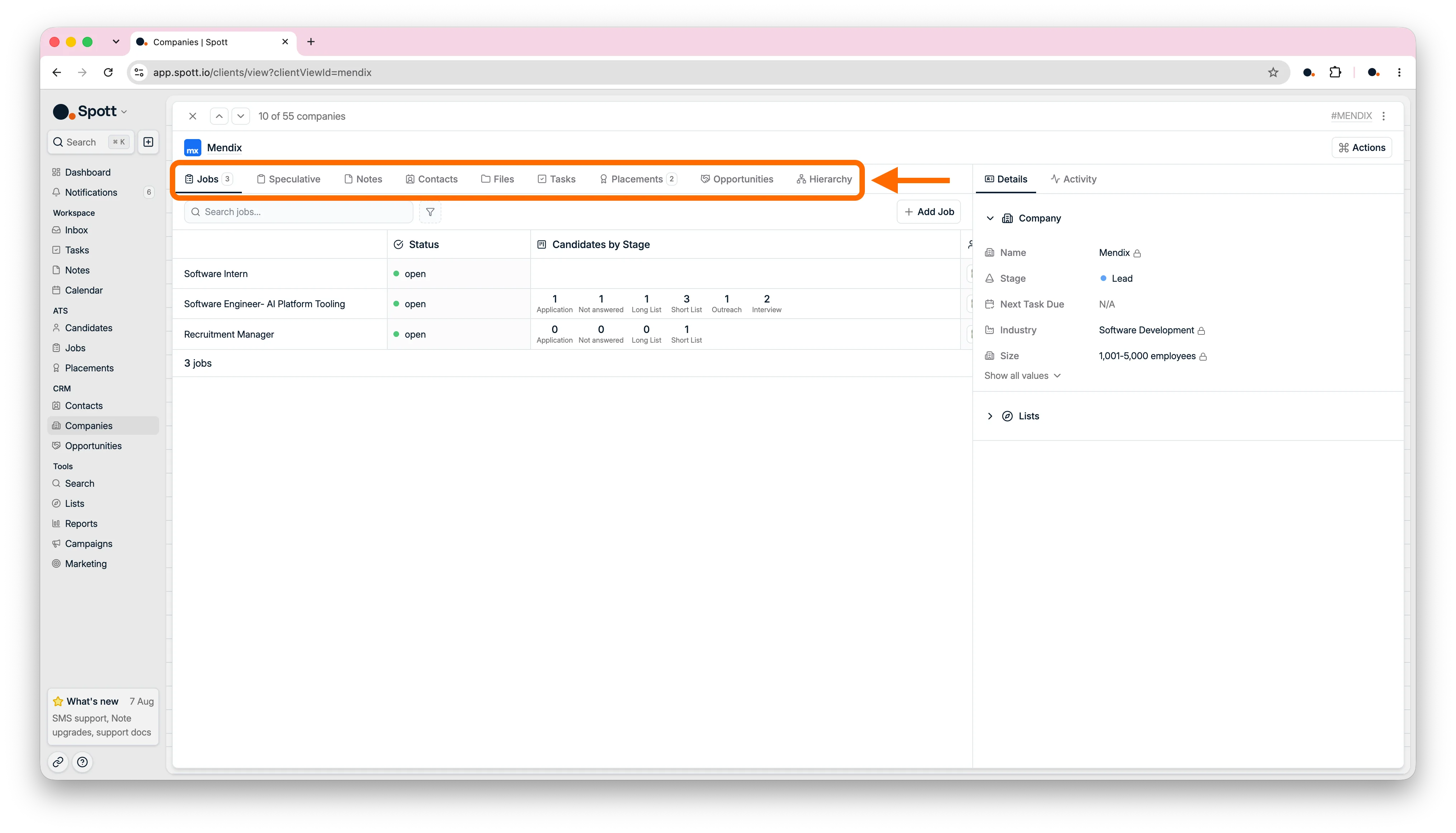Switch to the Speculative tab
This screenshot has height=833, width=1456.
(x=288, y=179)
